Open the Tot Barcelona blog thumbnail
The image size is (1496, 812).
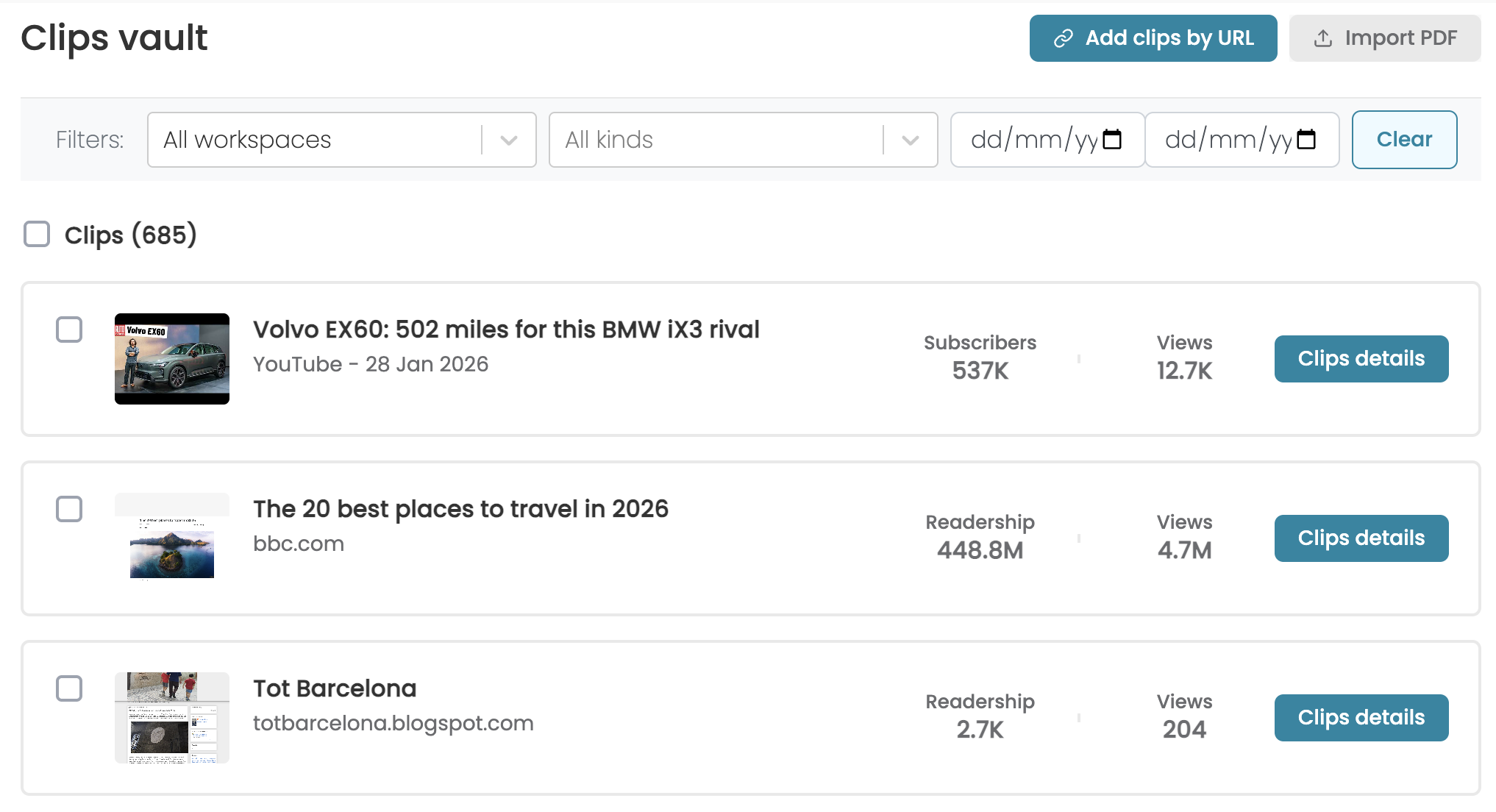tap(172, 718)
